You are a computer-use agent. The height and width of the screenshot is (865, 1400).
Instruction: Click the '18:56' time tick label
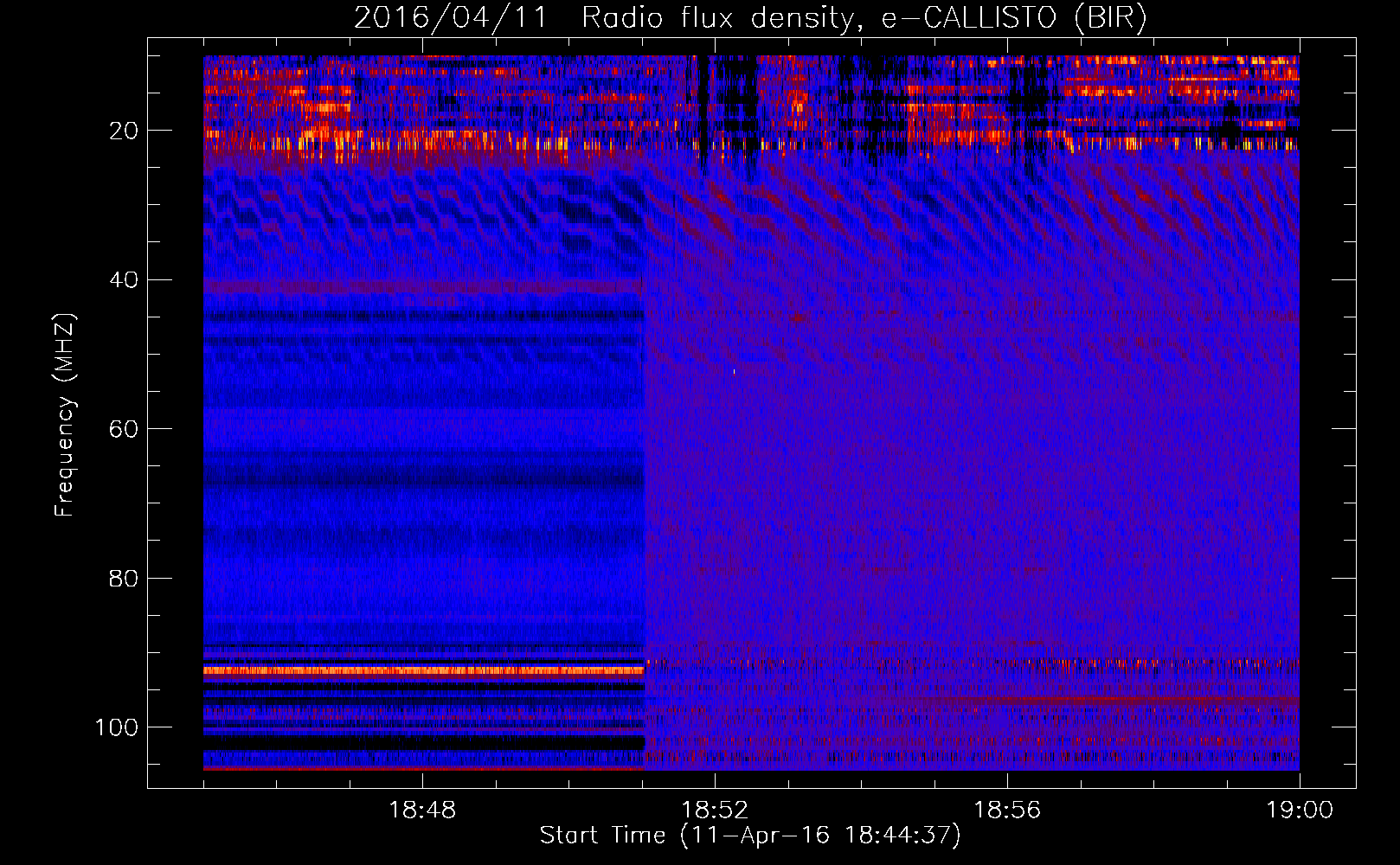tap(1007, 811)
